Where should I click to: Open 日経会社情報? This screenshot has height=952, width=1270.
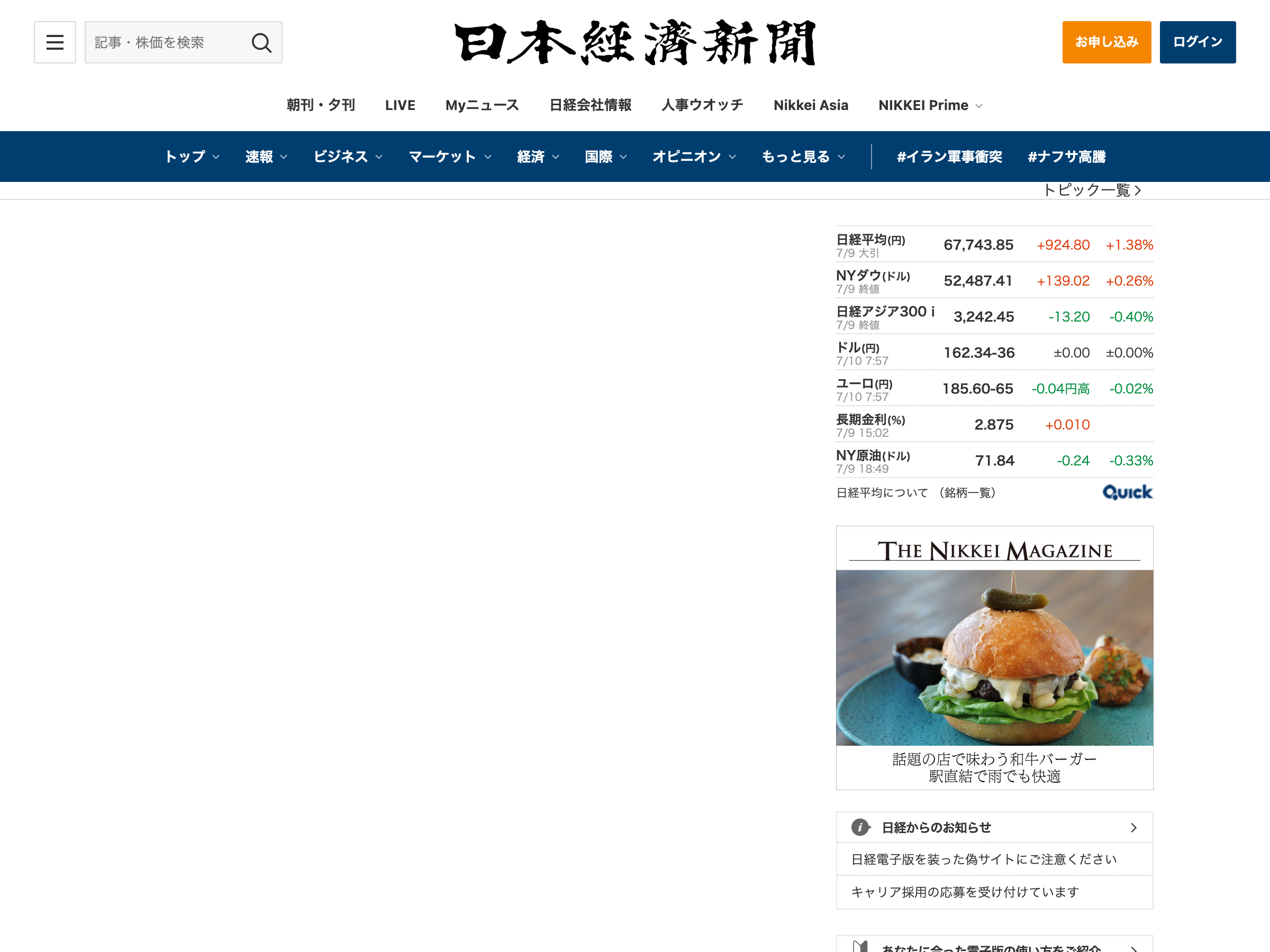tap(590, 105)
